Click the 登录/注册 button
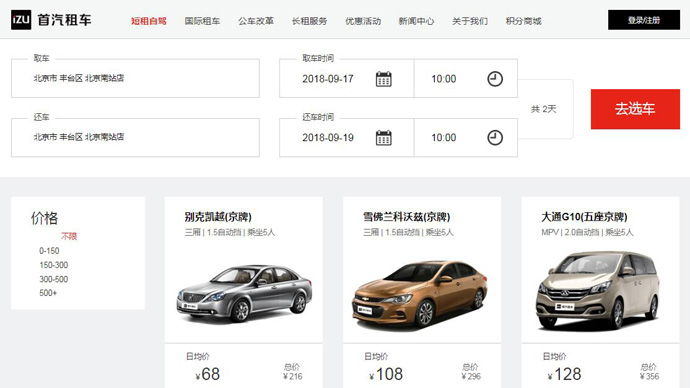 pos(644,20)
